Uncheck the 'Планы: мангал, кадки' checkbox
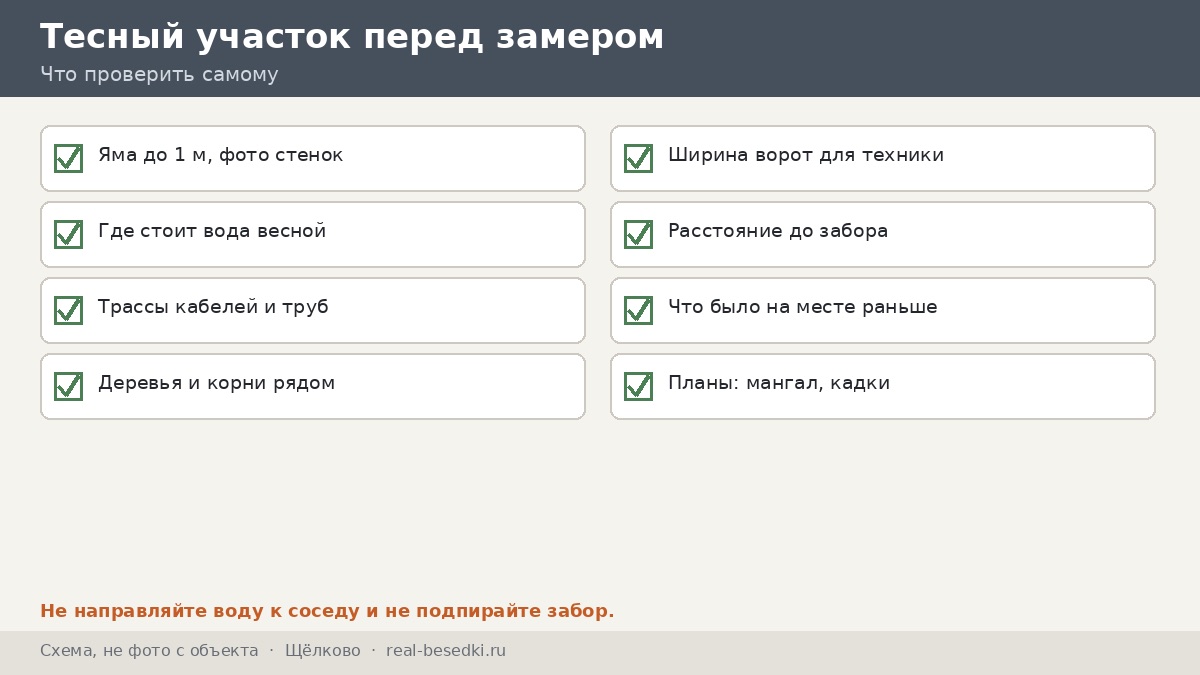This screenshot has height=675, width=1200. pyautogui.click(x=638, y=386)
